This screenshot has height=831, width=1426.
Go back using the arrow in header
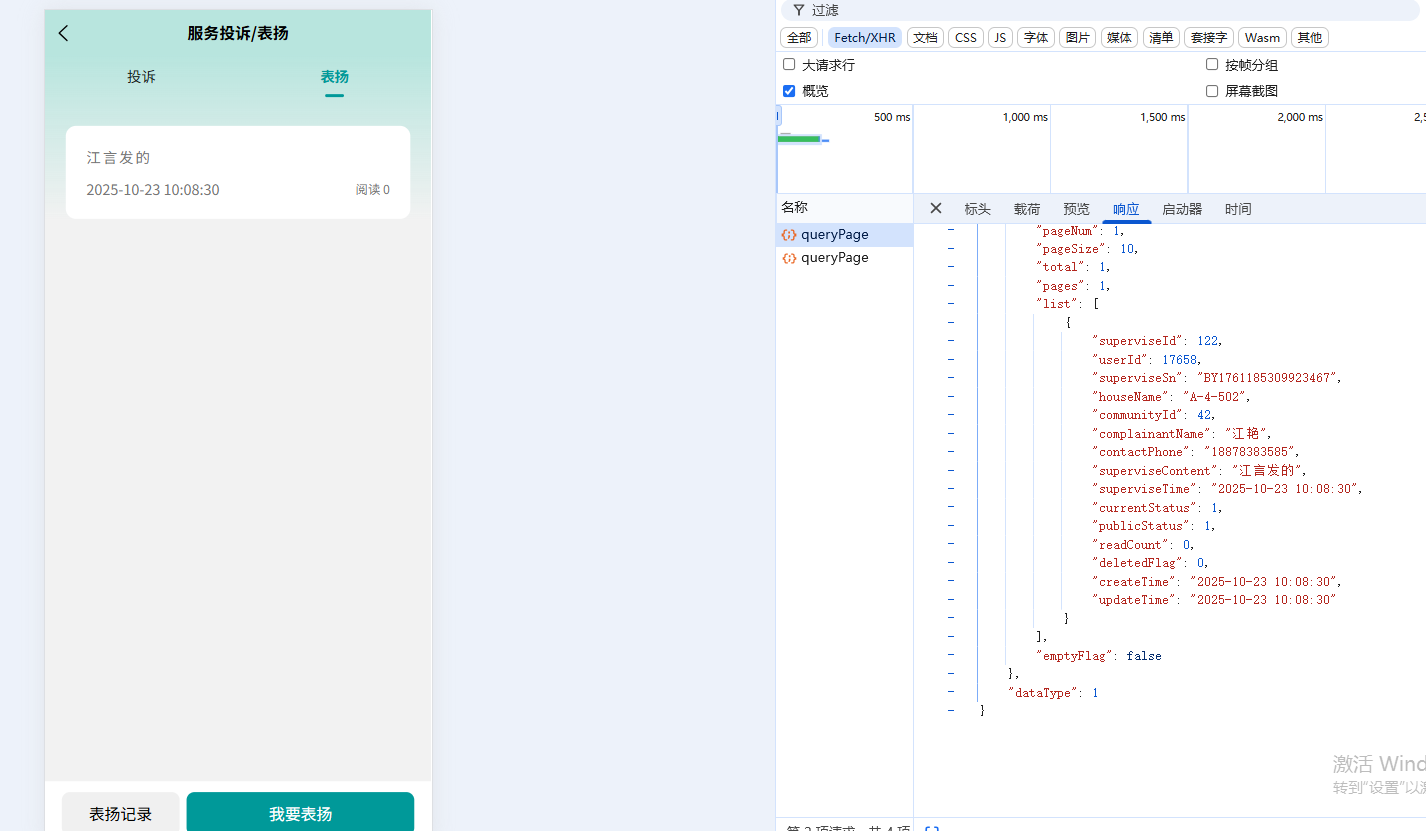[x=64, y=33]
